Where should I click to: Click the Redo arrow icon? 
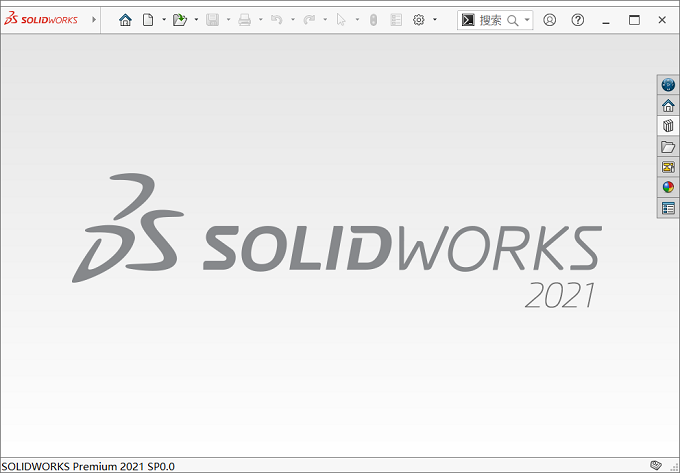[309, 20]
